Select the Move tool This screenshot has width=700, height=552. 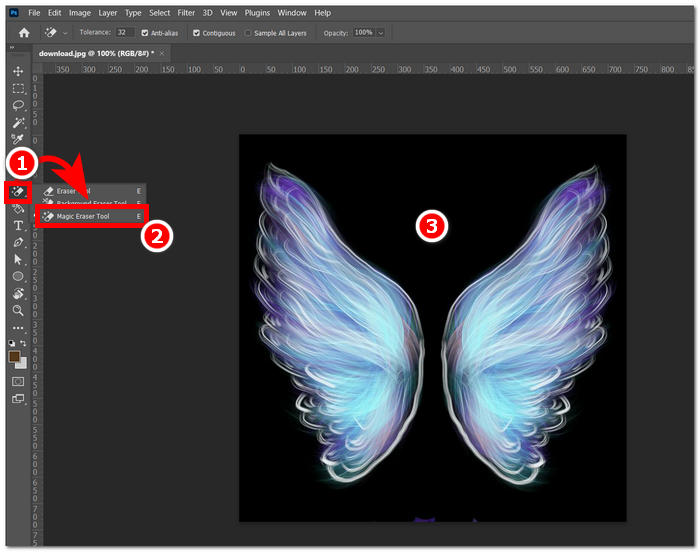18,71
